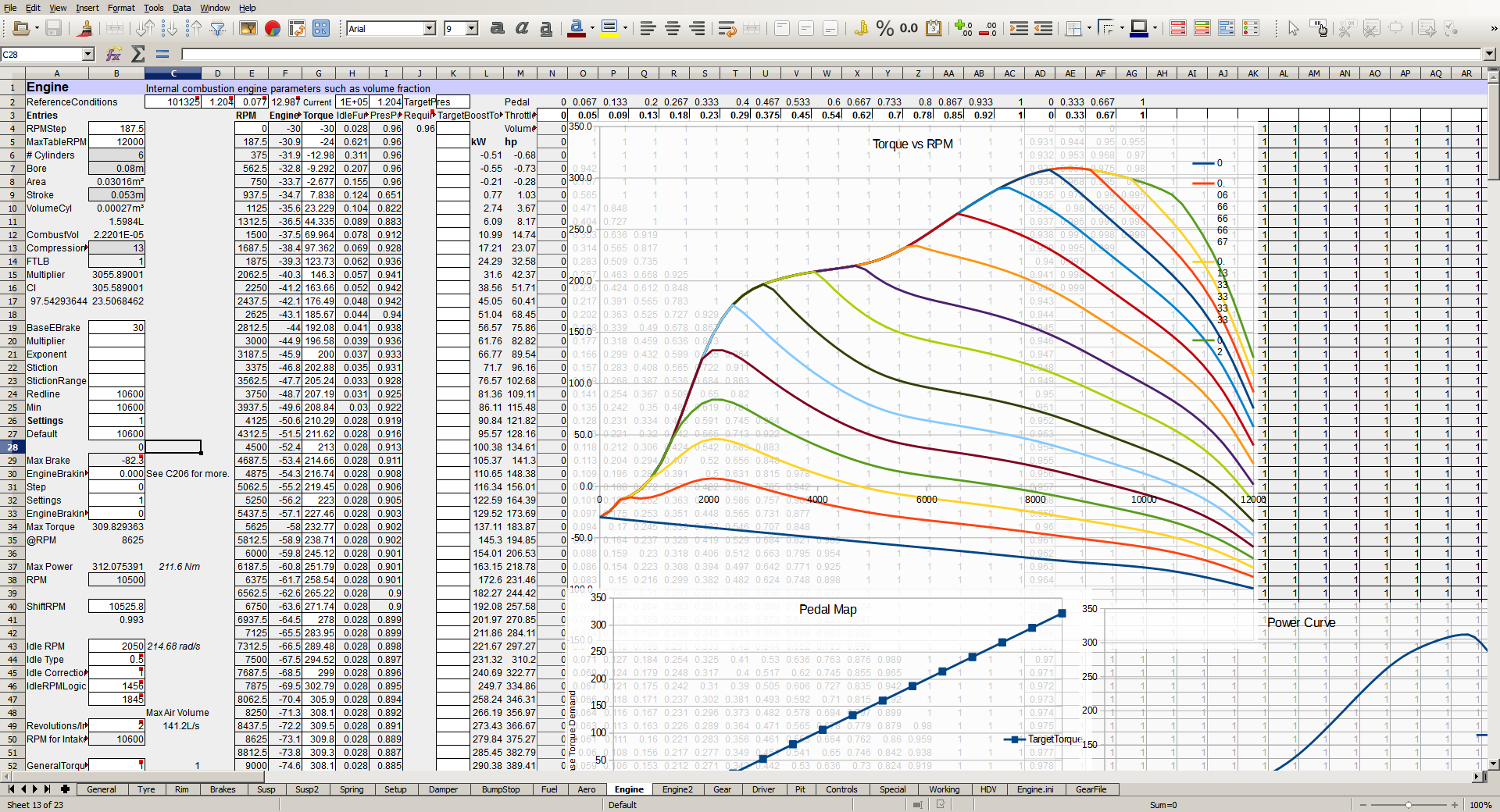Delete a decimal place

click(988, 29)
